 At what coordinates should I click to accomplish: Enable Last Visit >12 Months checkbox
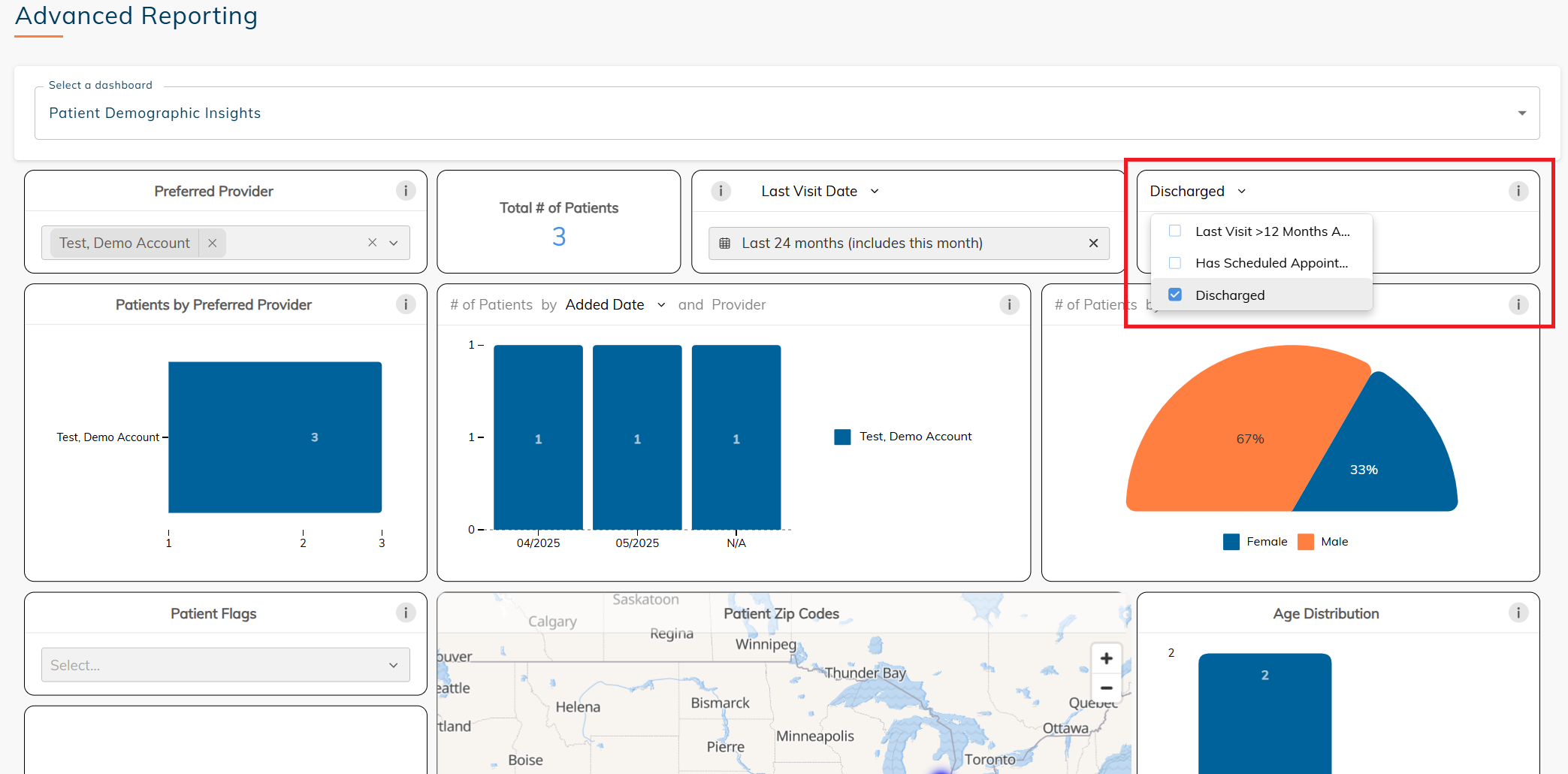point(1175,231)
